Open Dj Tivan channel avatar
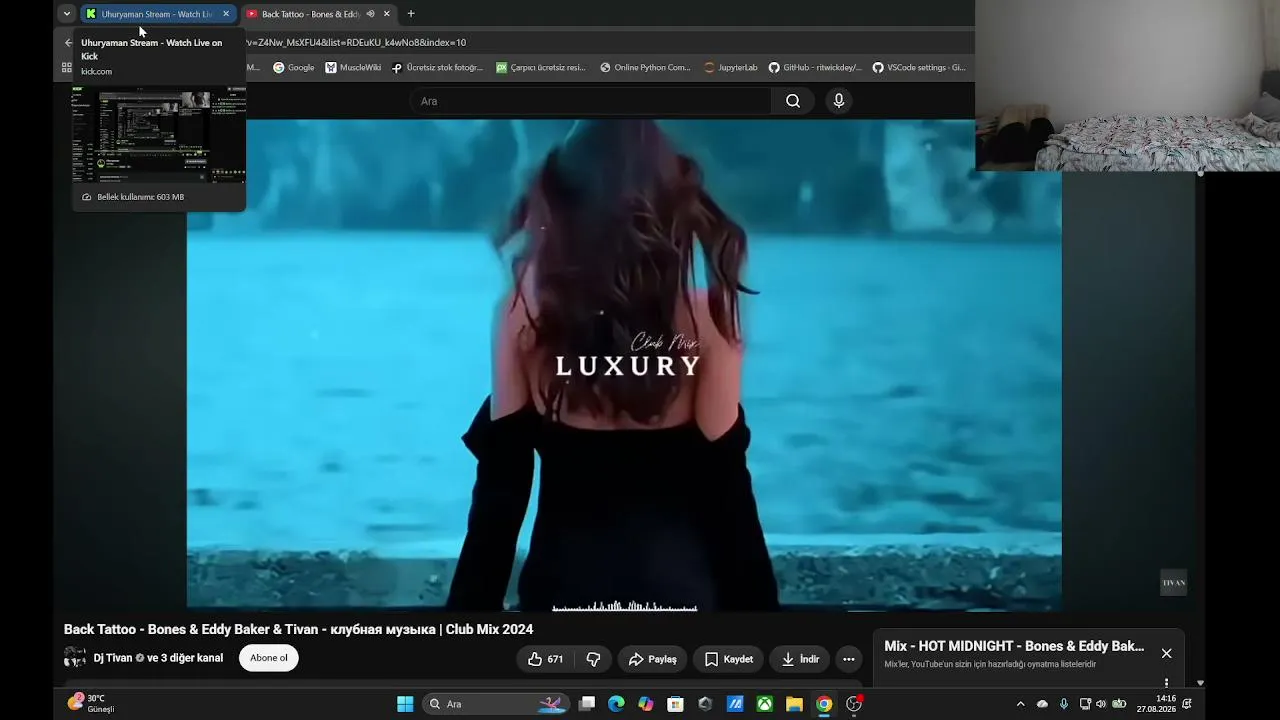This screenshot has height=720, width=1280. click(x=75, y=658)
